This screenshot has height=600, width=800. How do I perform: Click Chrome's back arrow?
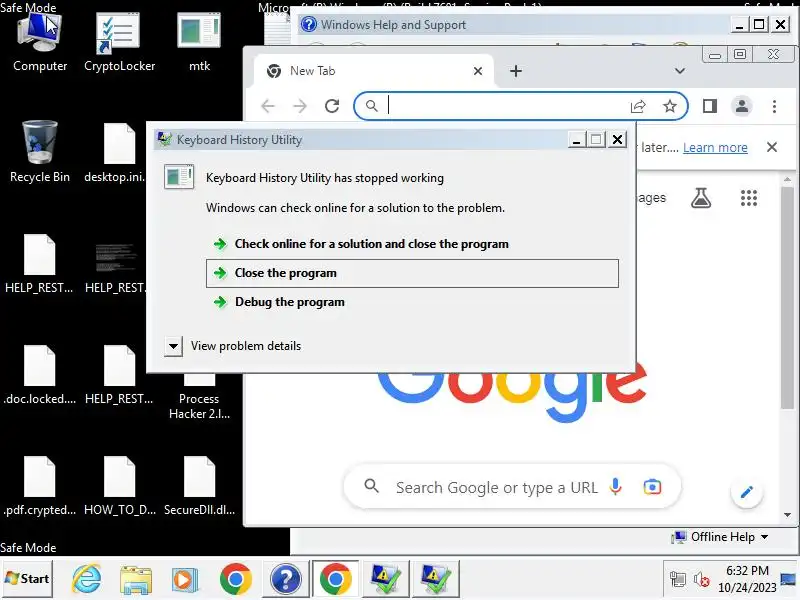tap(268, 106)
